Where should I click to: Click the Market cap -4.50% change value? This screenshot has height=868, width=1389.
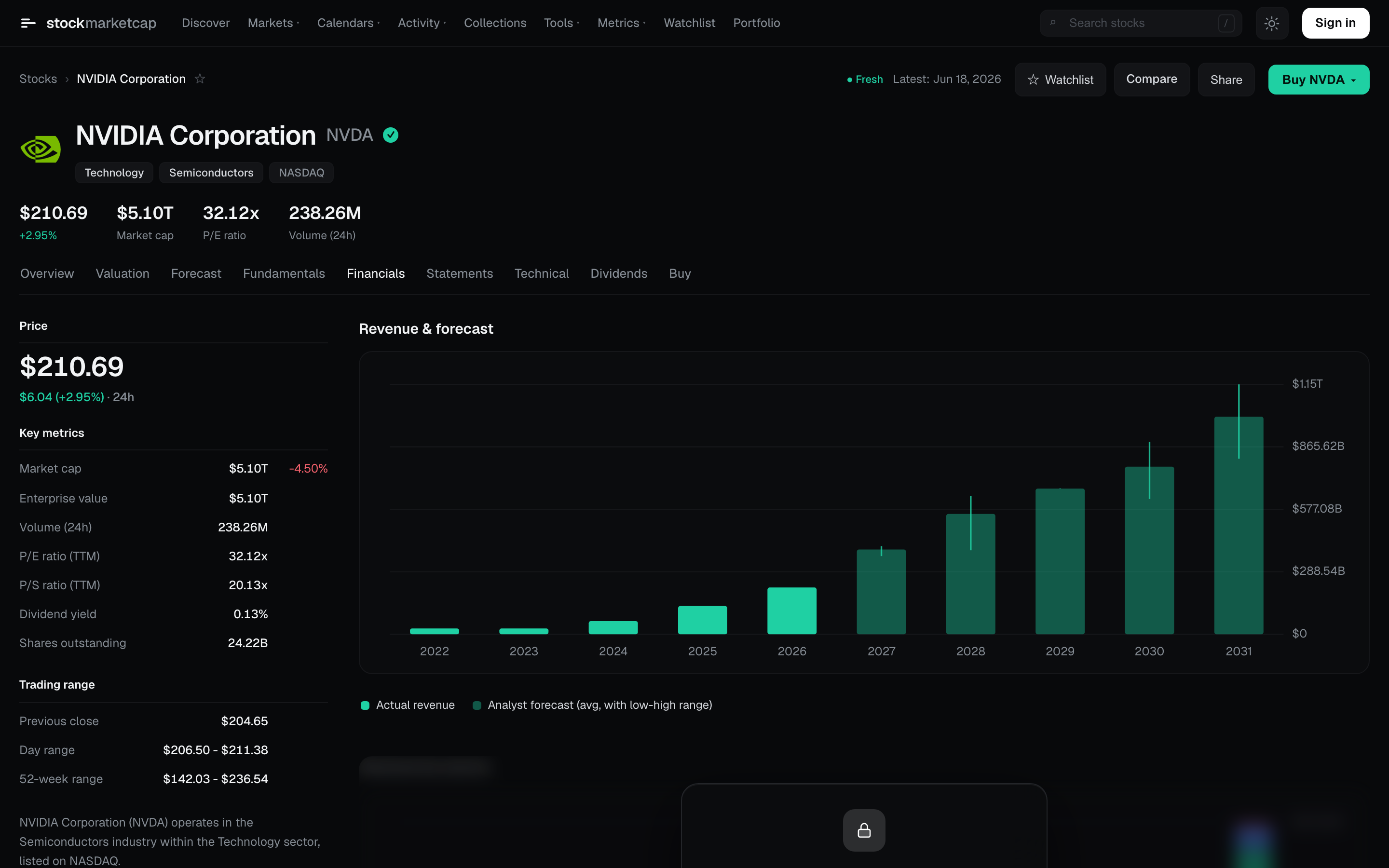point(308,468)
